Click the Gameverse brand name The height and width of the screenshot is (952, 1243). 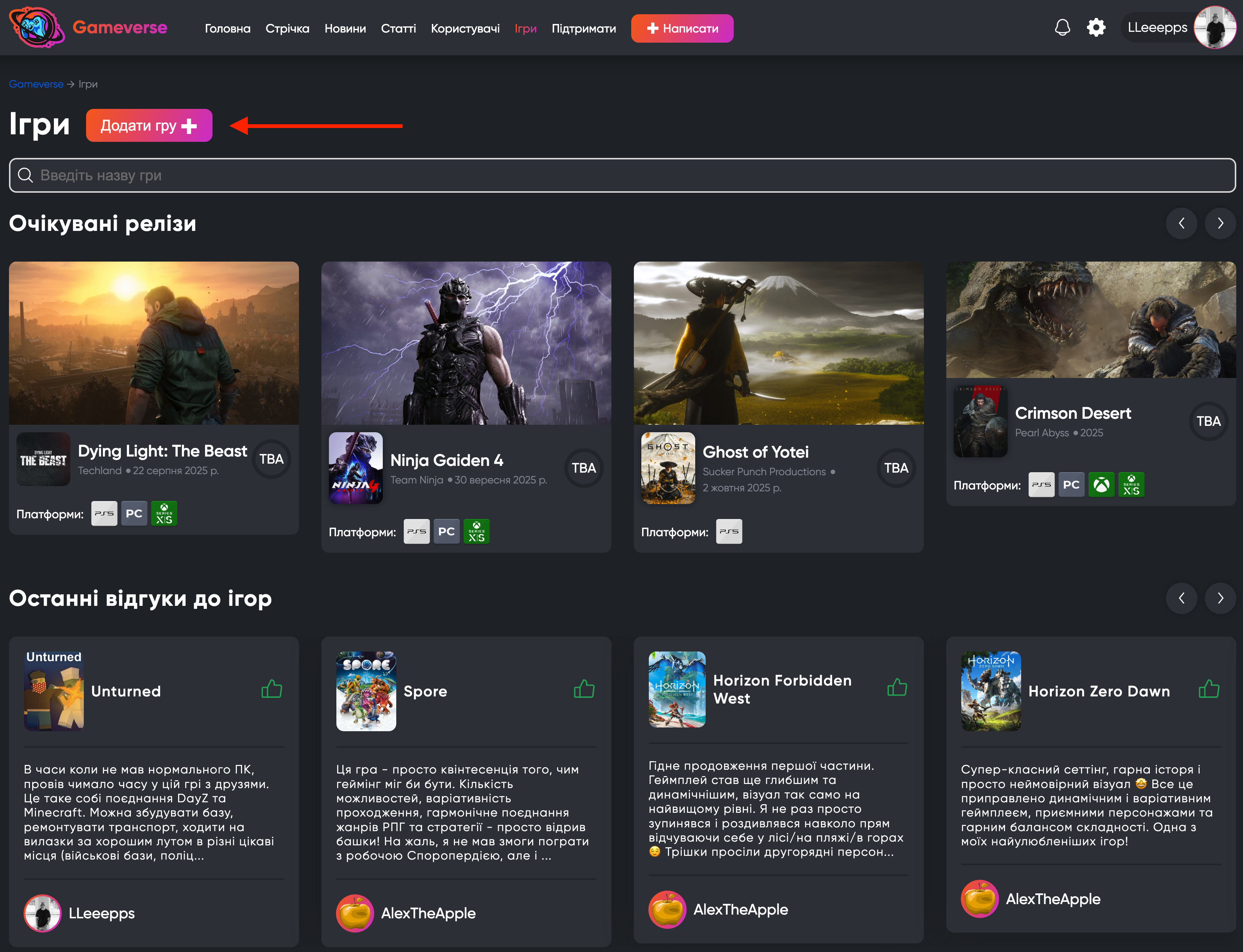click(119, 27)
